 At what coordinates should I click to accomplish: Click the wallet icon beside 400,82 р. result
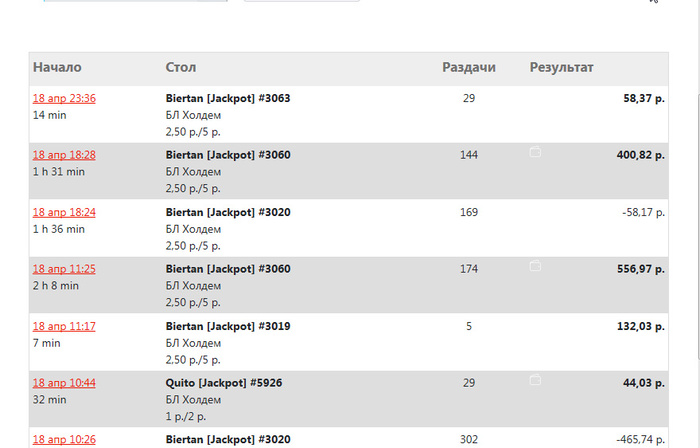(x=535, y=153)
